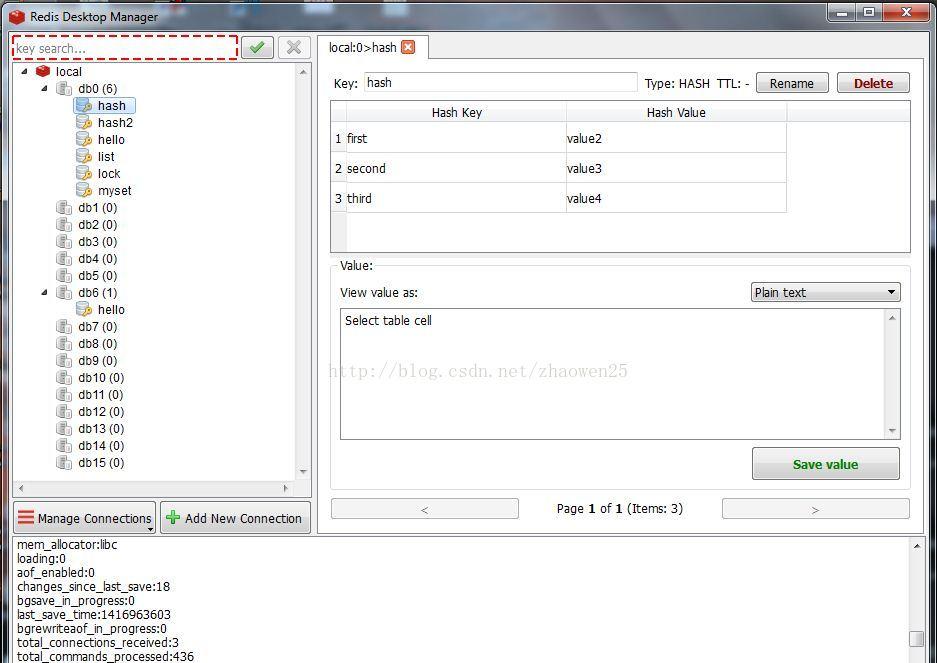Click the database icon beside db1 (0)
The width and height of the screenshot is (937, 663).
(x=64, y=207)
